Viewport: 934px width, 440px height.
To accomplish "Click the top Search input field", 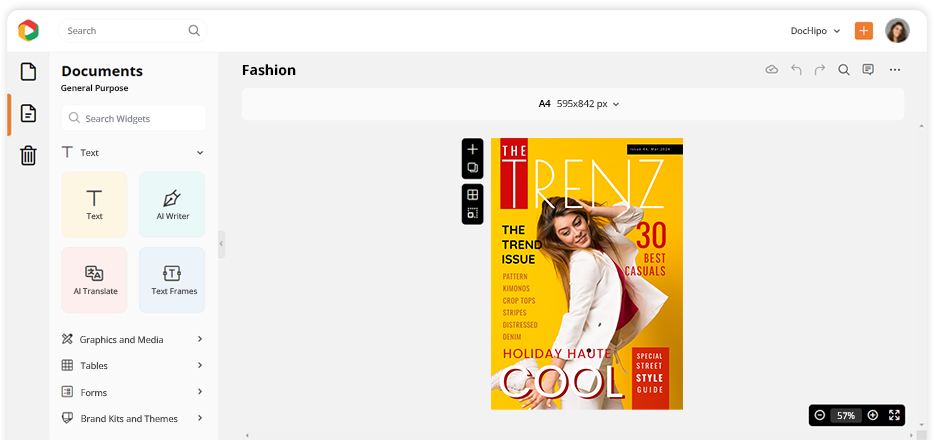I will click(133, 30).
